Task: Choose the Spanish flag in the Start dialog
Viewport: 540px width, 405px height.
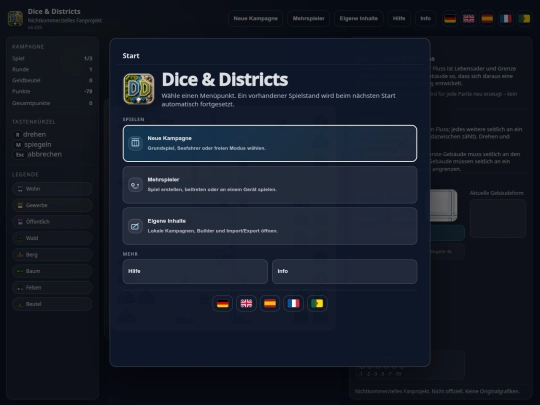Action: pyautogui.click(x=270, y=303)
